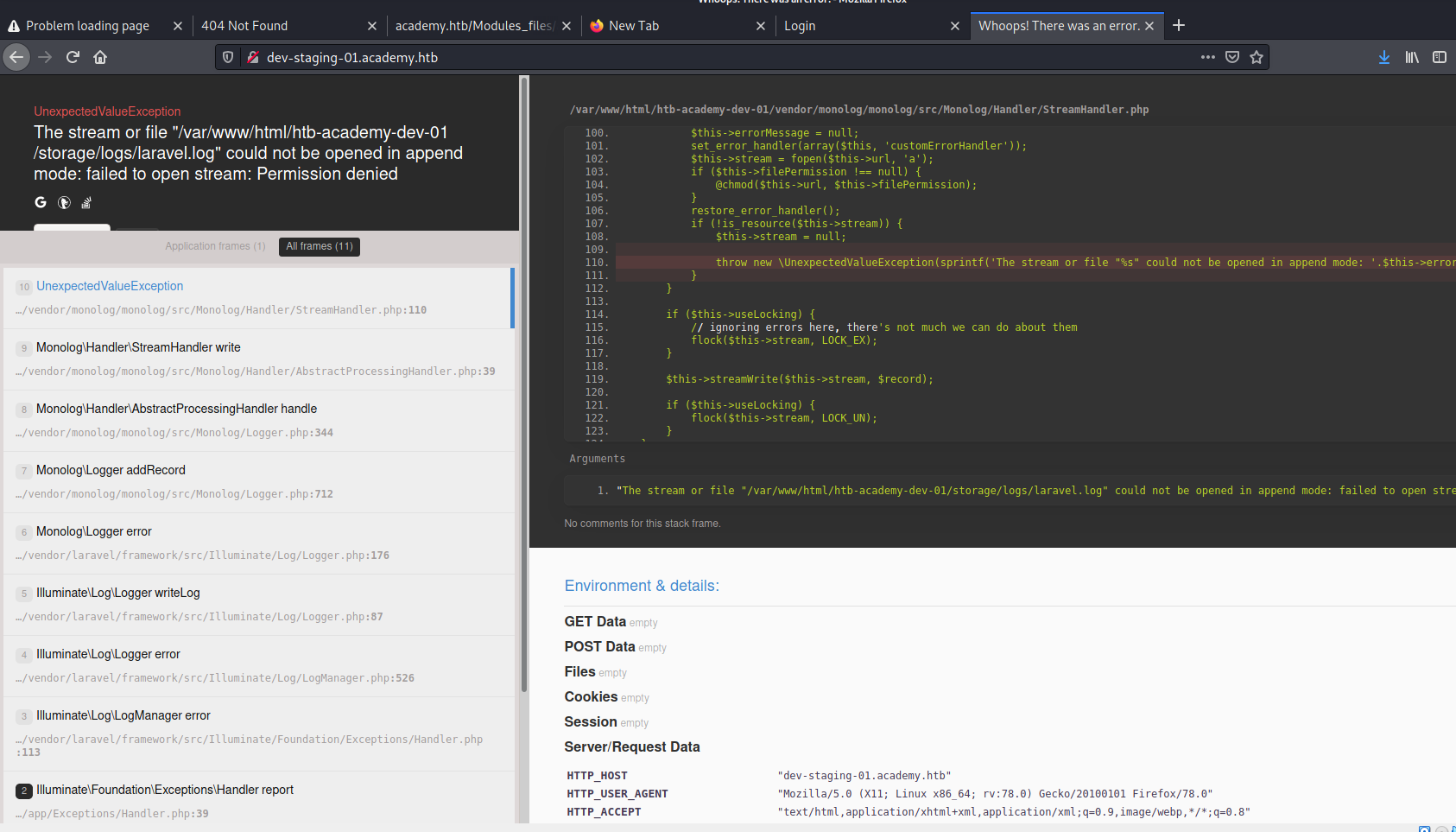
Task: Open the page actions ellipsis menu
Action: click(x=1207, y=57)
